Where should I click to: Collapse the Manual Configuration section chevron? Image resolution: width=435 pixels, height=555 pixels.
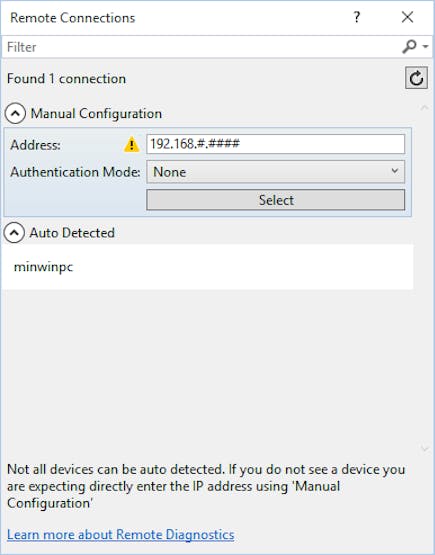(x=15, y=113)
